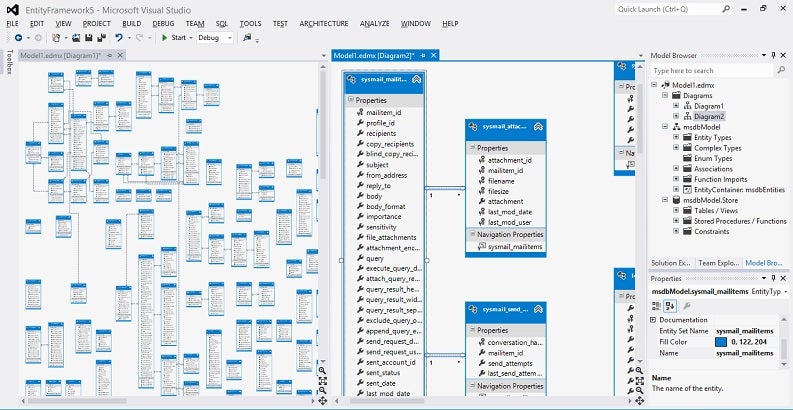Click the Save All toolbar icon

point(101,38)
